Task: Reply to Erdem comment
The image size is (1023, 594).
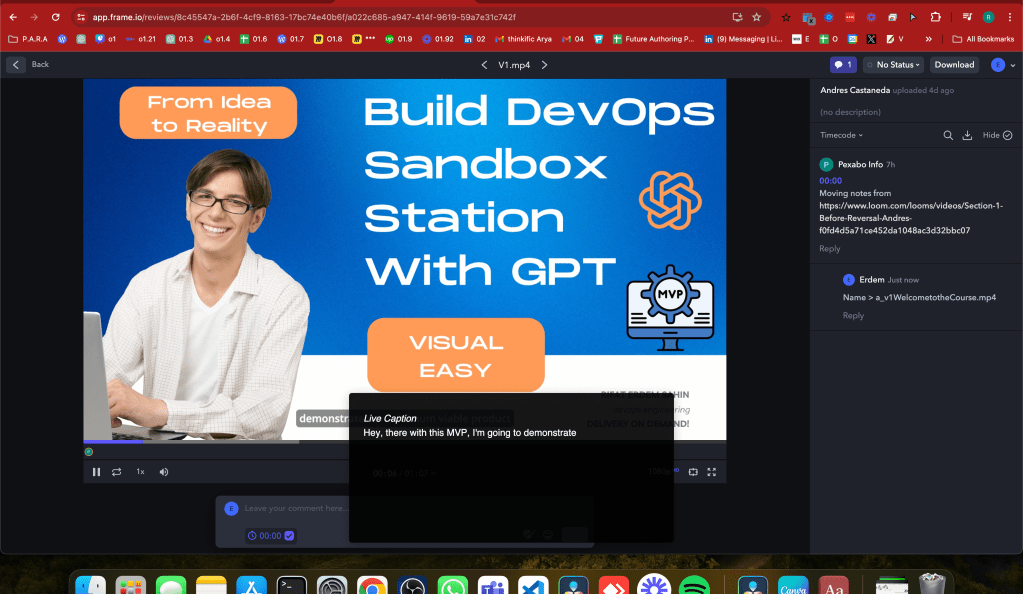Action: pos(853,315)
